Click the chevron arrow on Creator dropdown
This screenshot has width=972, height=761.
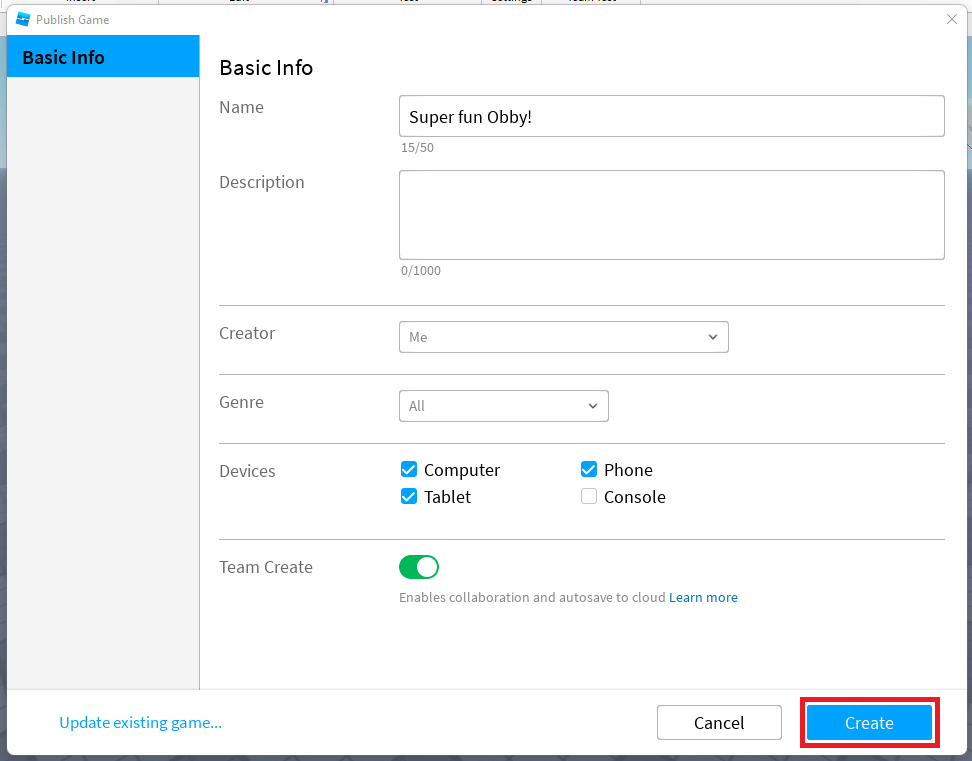(x=712, y=337)
